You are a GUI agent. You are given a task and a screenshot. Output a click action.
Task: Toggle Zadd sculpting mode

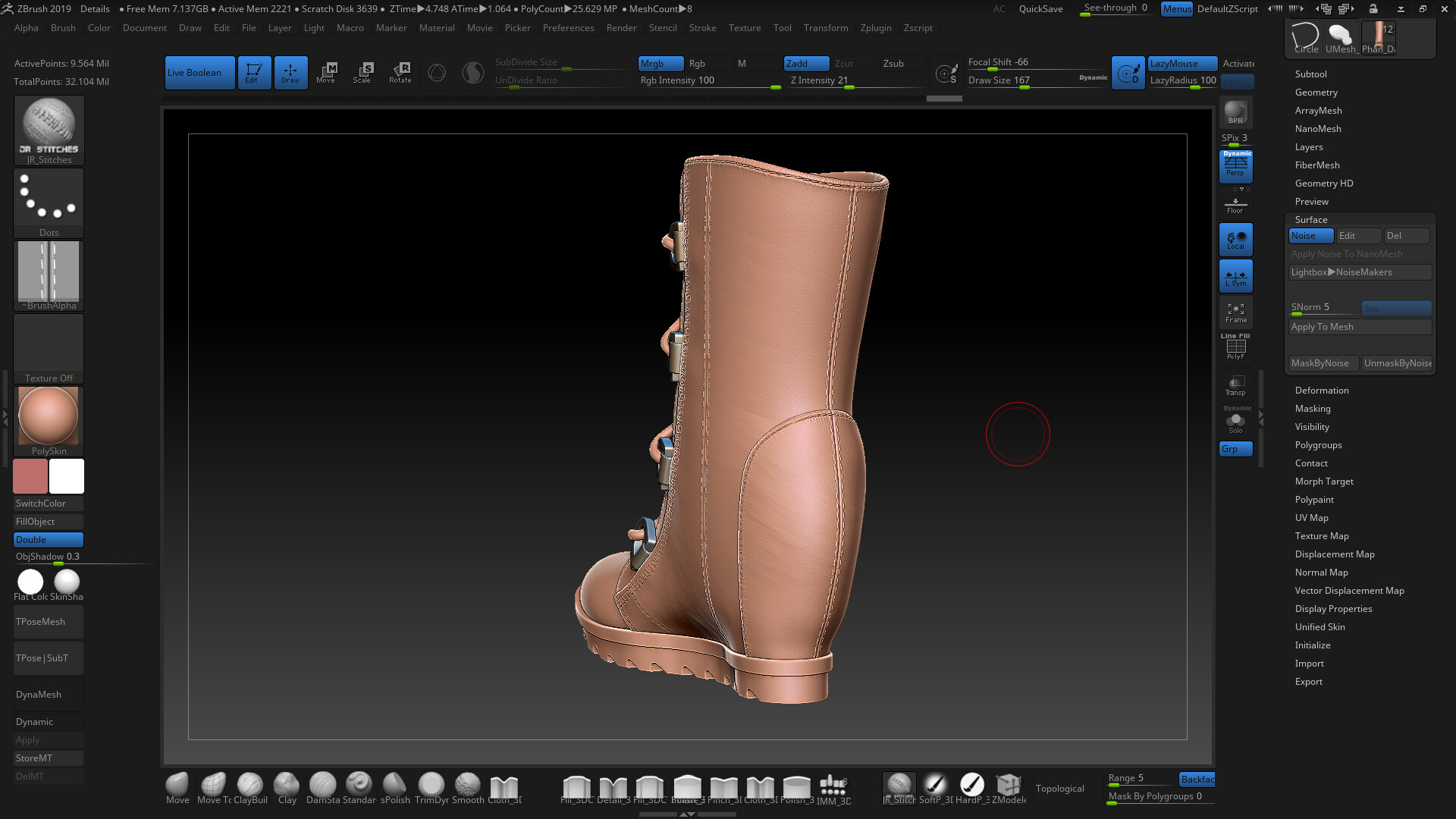pos(805,64)
